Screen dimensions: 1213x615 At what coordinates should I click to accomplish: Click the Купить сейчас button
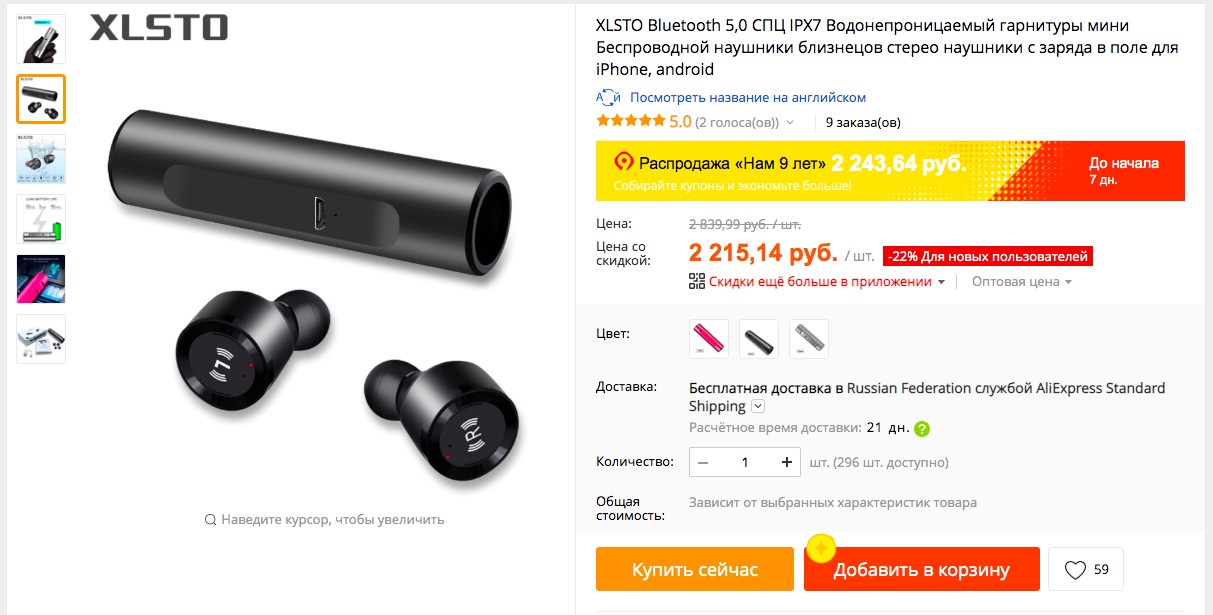[x=695, y=570]
